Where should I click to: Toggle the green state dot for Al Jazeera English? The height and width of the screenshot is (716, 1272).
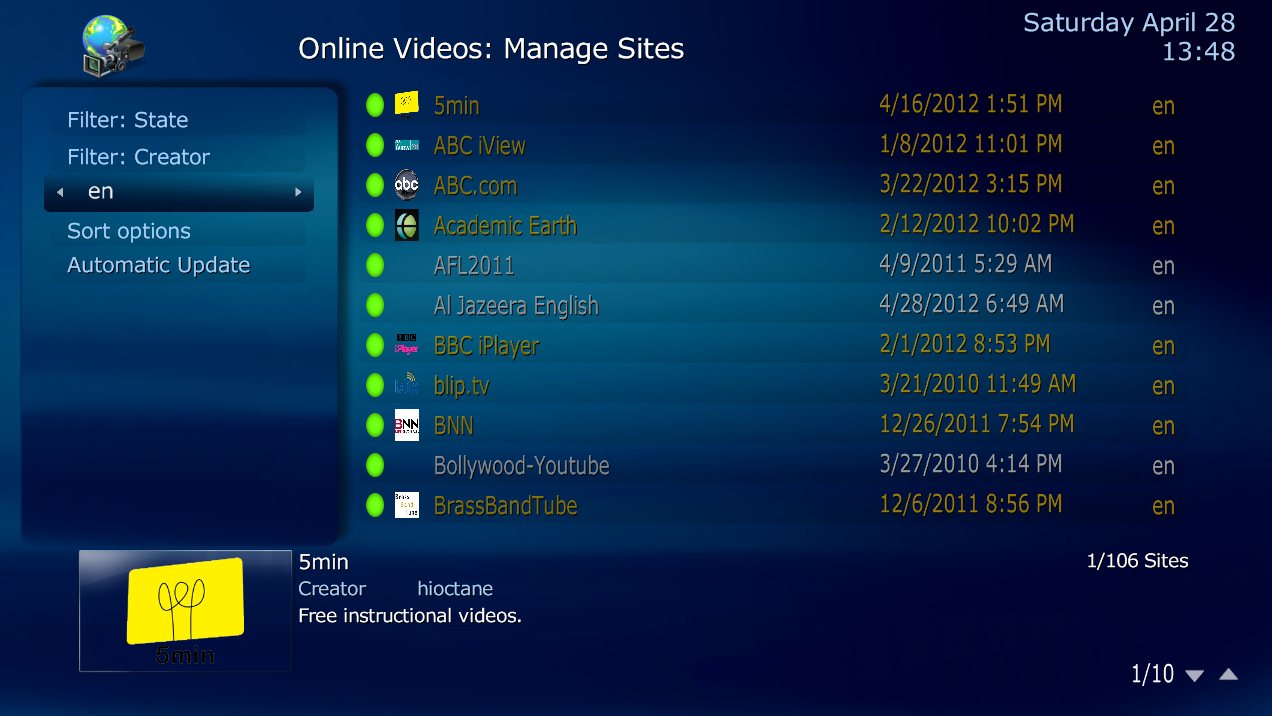[375, 305]
